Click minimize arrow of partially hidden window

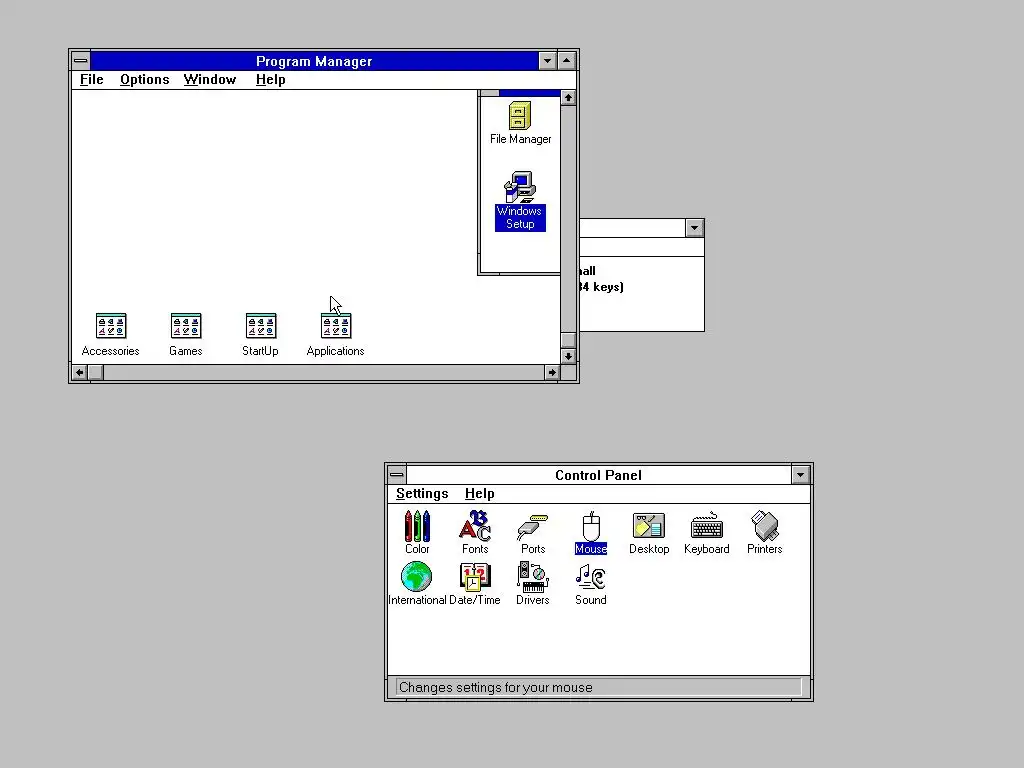694,228
